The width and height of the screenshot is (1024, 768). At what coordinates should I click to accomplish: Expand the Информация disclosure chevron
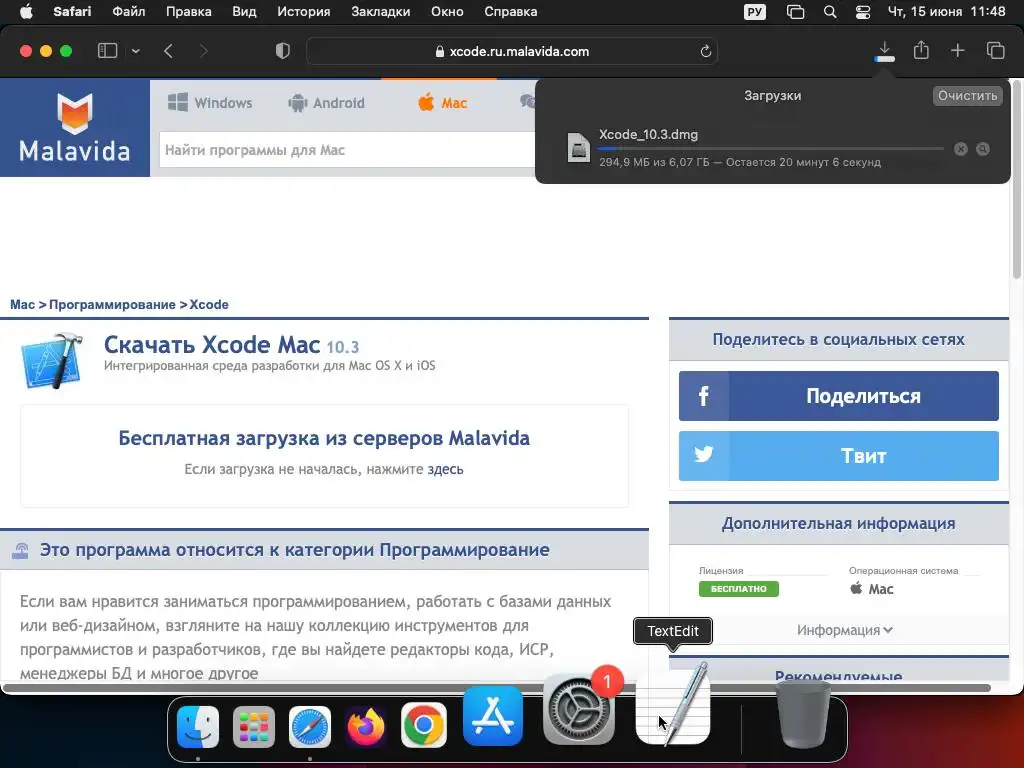[x=888, y=630]
